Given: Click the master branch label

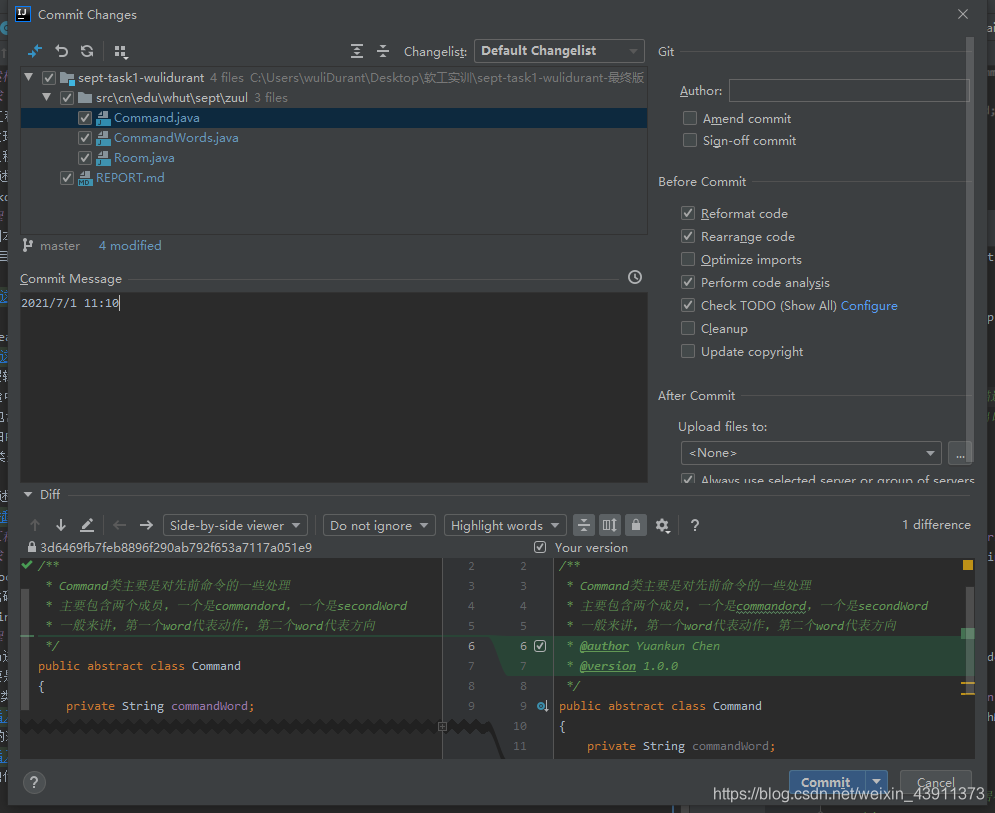Looking at the screenshot, I should 60,246.
